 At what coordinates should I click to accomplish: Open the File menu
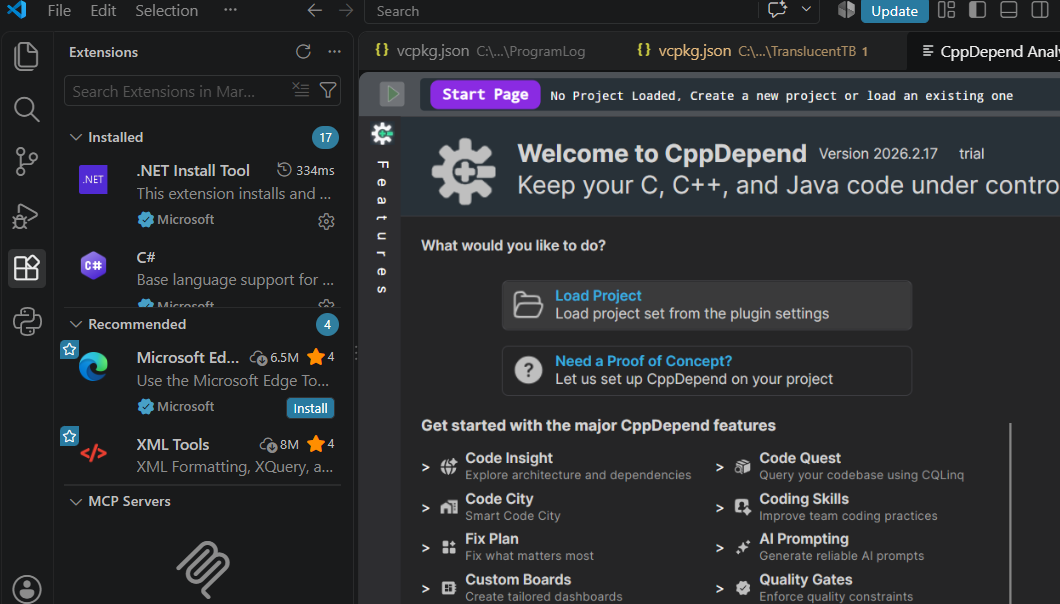coord(59,11)
